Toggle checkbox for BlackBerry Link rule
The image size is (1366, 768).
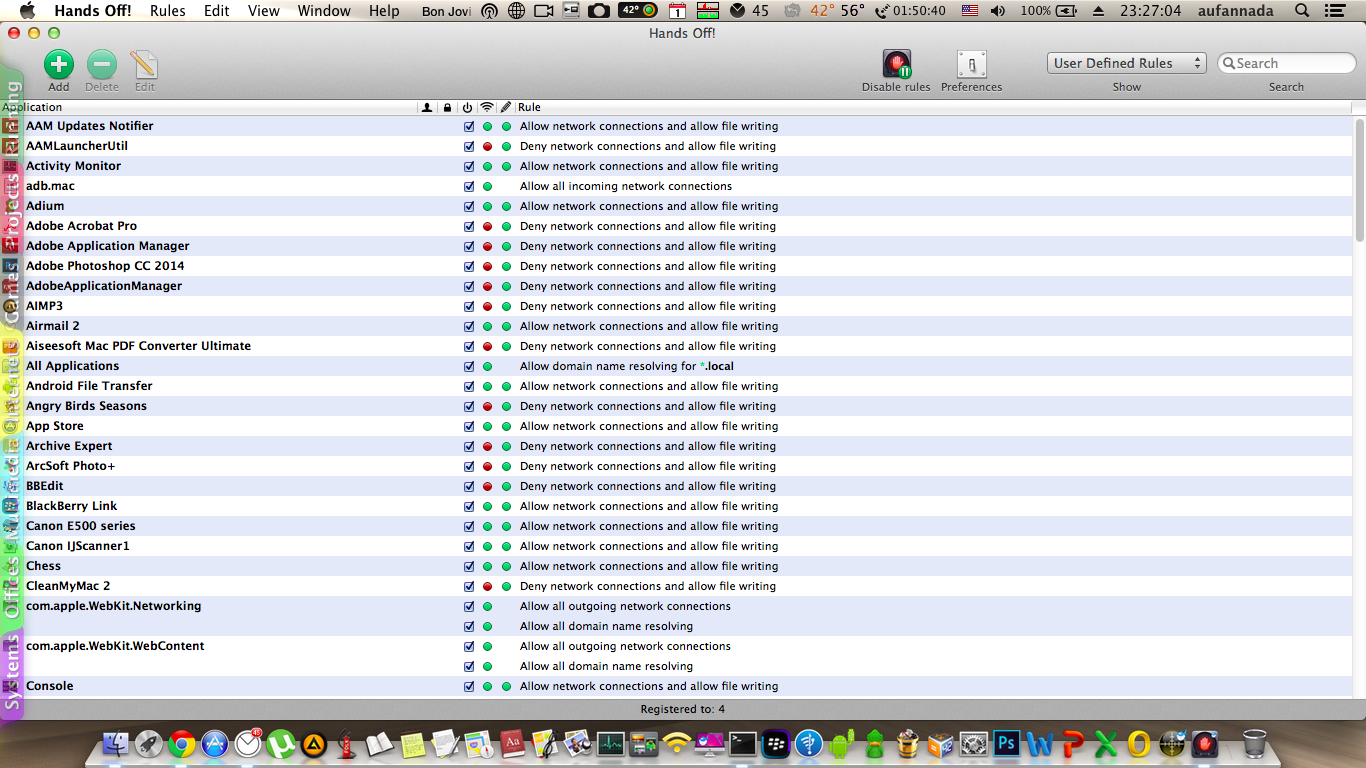click(x=469, y=506)
